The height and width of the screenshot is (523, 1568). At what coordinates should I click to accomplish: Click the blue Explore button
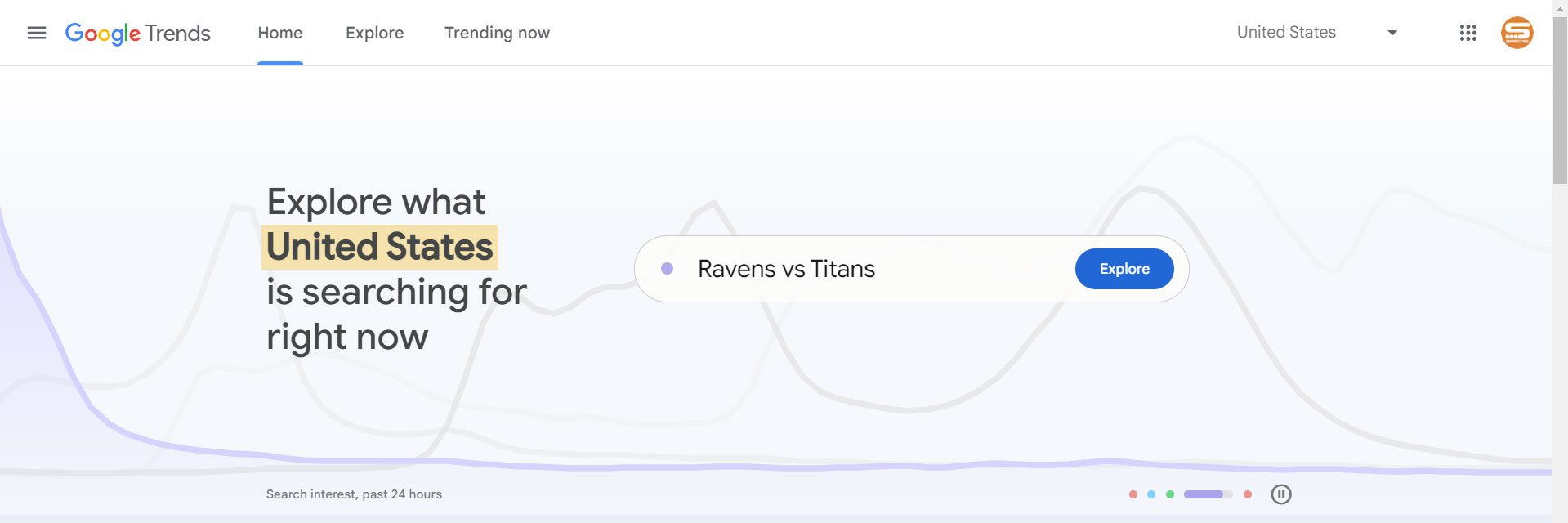[x=1124, y=269]
